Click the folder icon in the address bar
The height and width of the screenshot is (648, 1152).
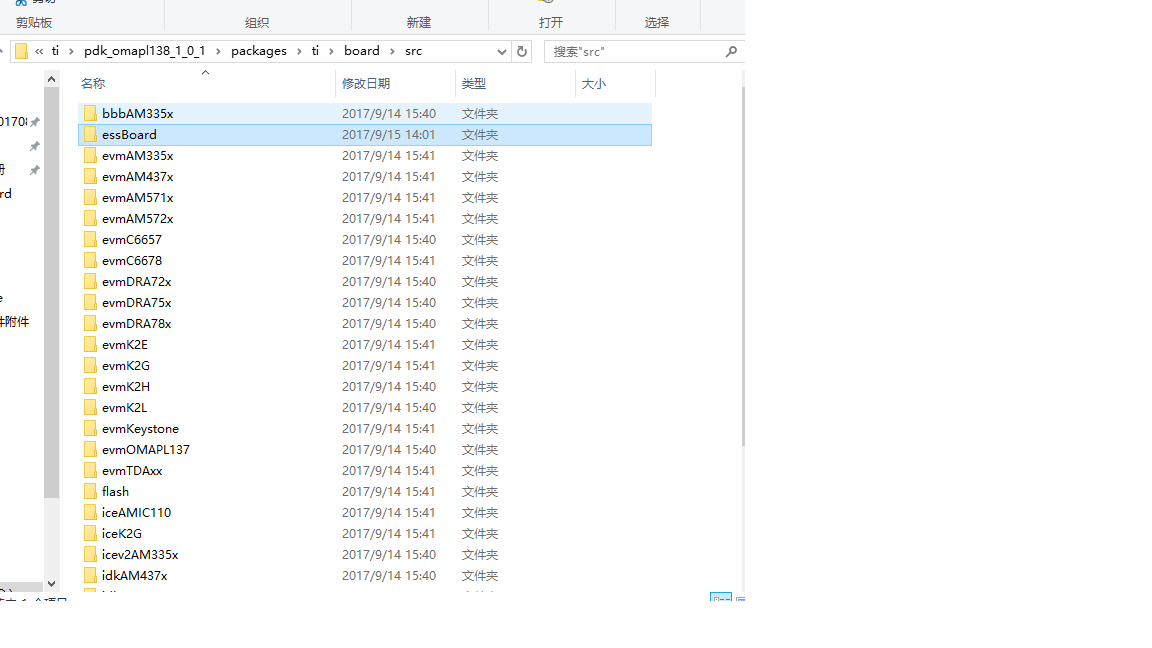tap(21, 51)
